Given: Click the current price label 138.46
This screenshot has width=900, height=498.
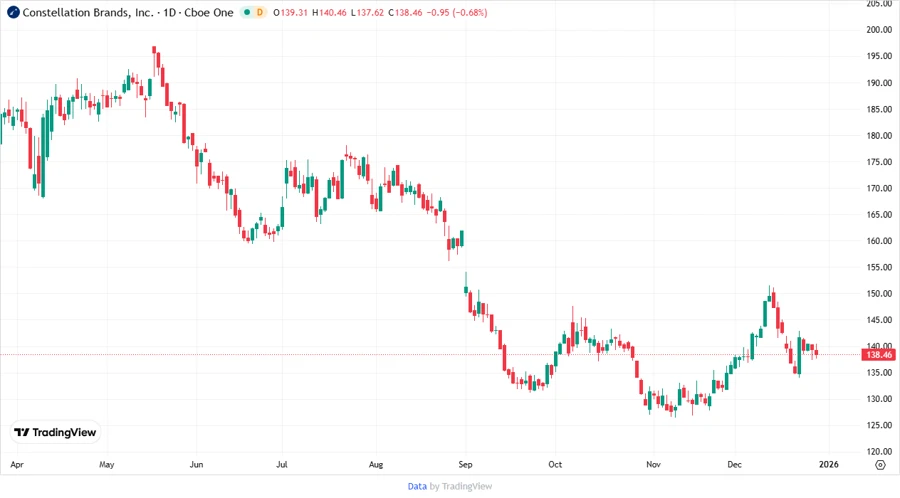Looking at the screenshot, I should click(879, 355).
